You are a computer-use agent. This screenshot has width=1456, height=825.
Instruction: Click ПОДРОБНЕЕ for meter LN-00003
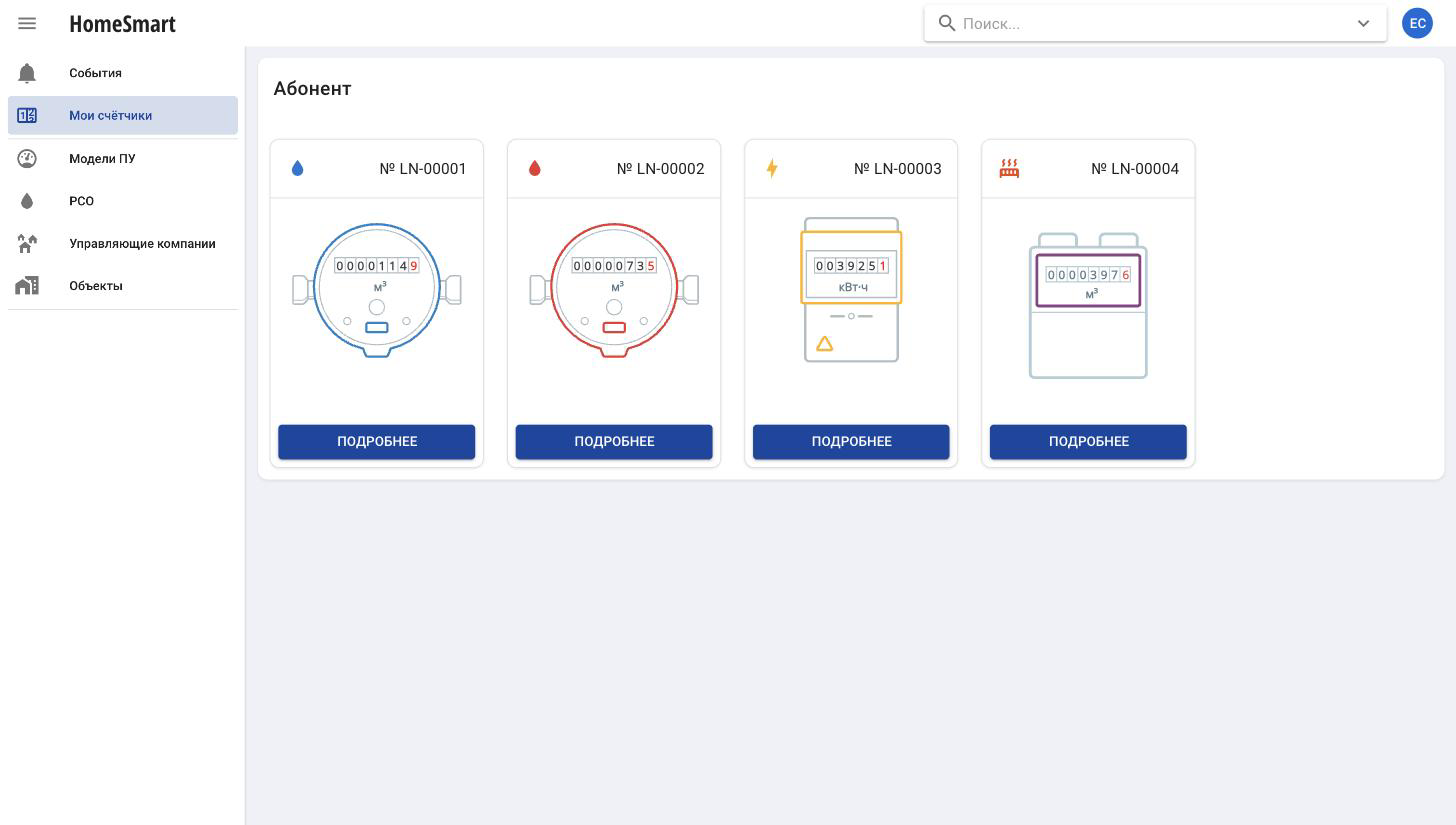[x=851, y=442]
